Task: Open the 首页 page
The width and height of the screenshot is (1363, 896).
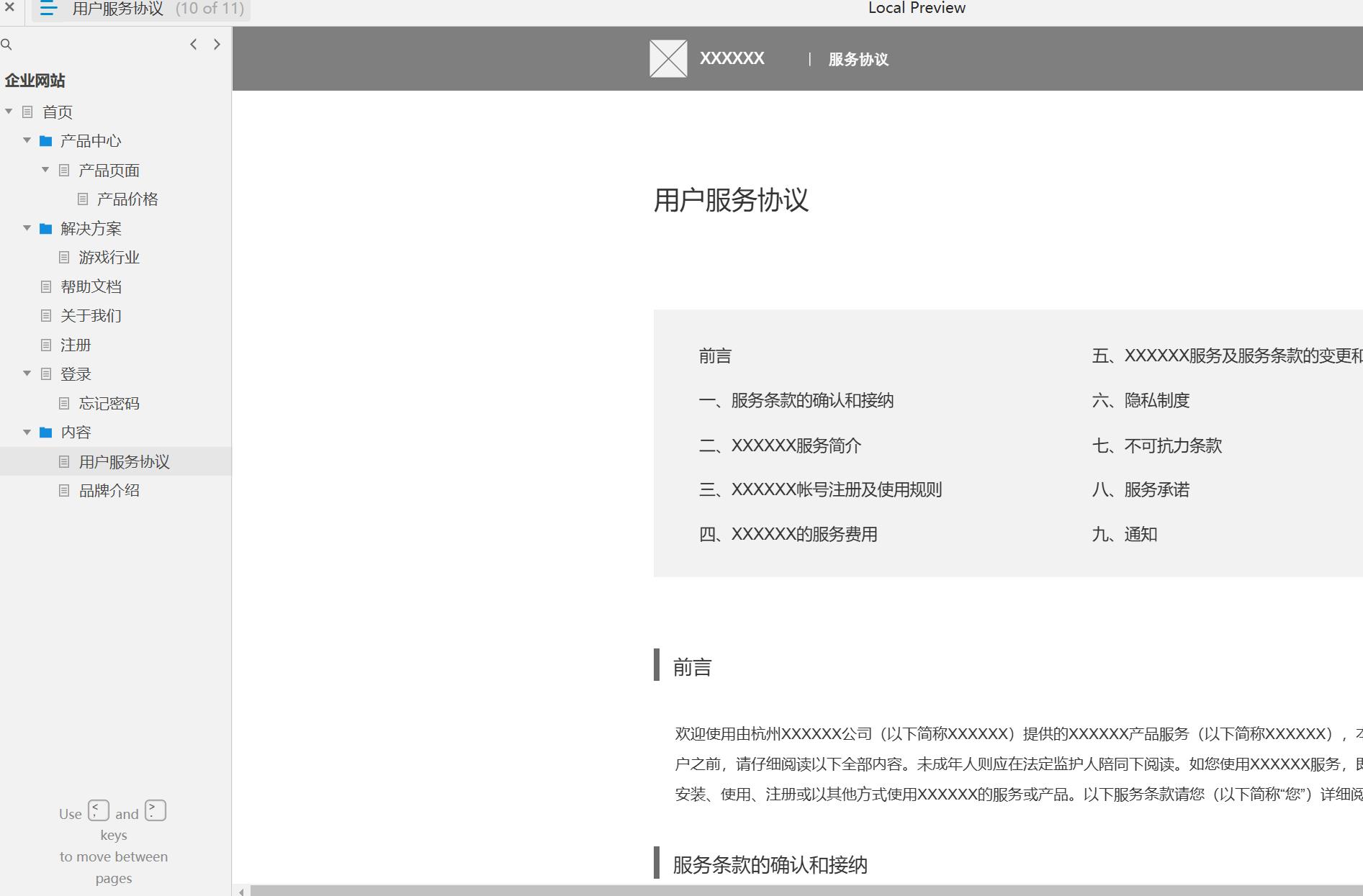Action: coord(58,112)
